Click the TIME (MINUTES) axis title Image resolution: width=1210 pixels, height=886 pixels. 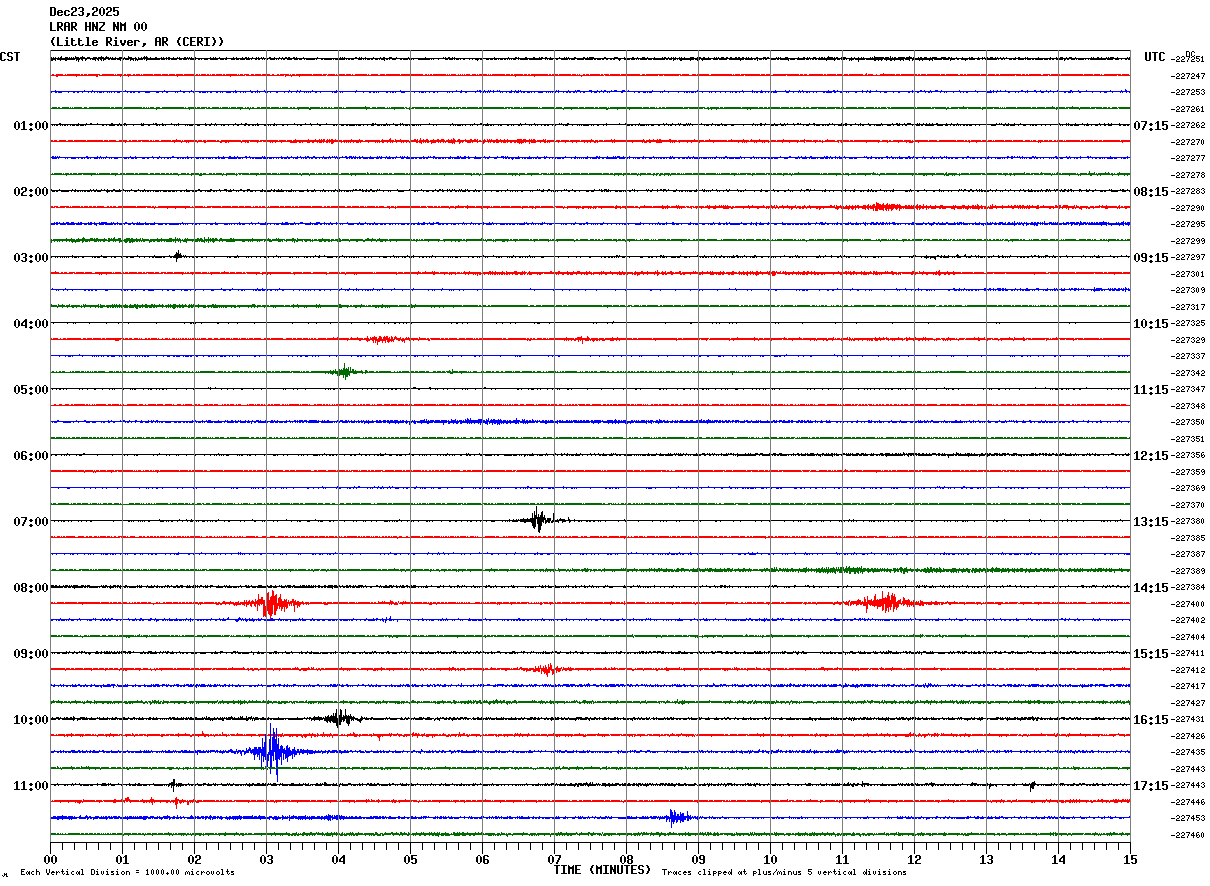pos(602,870)
